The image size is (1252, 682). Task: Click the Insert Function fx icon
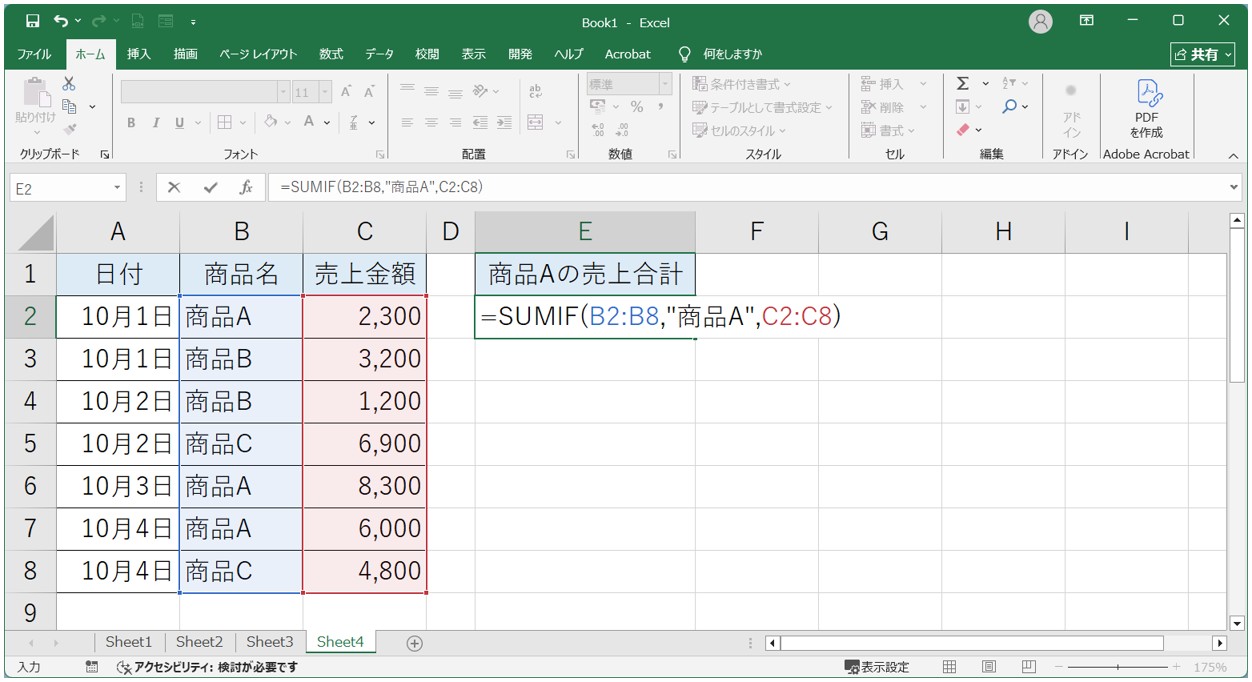tap(247, 186)
